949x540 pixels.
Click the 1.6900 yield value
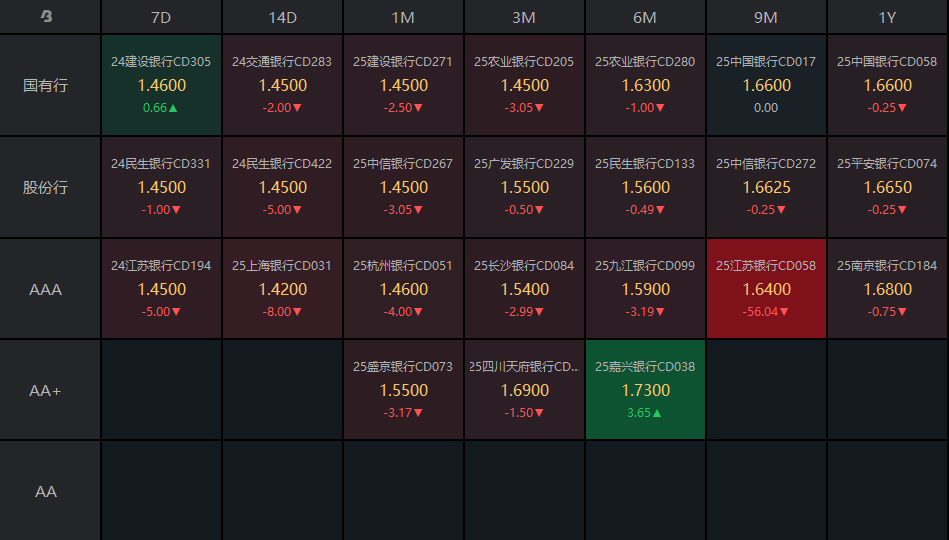525,390
